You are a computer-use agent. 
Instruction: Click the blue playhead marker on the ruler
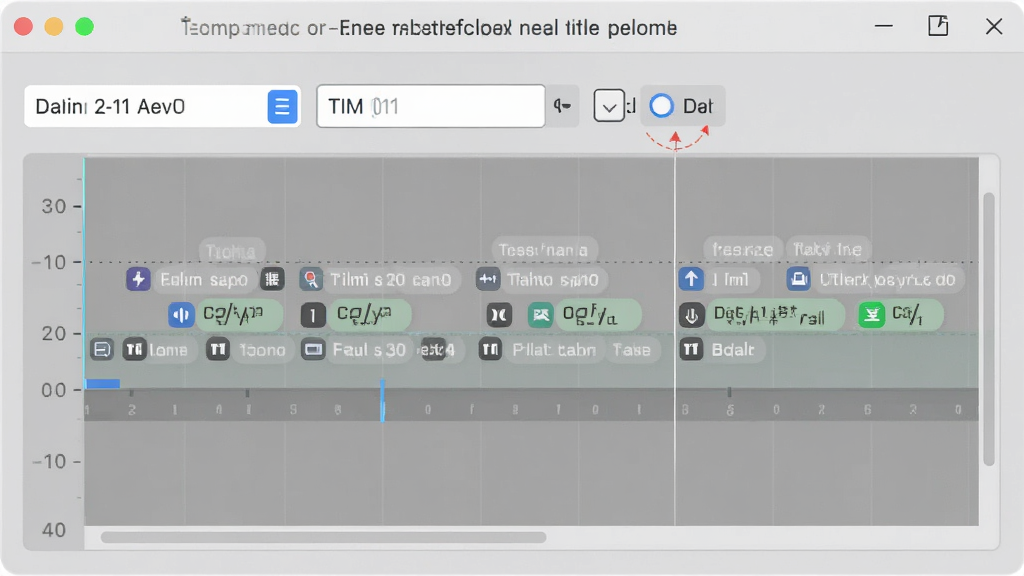(x=382, y=400)
